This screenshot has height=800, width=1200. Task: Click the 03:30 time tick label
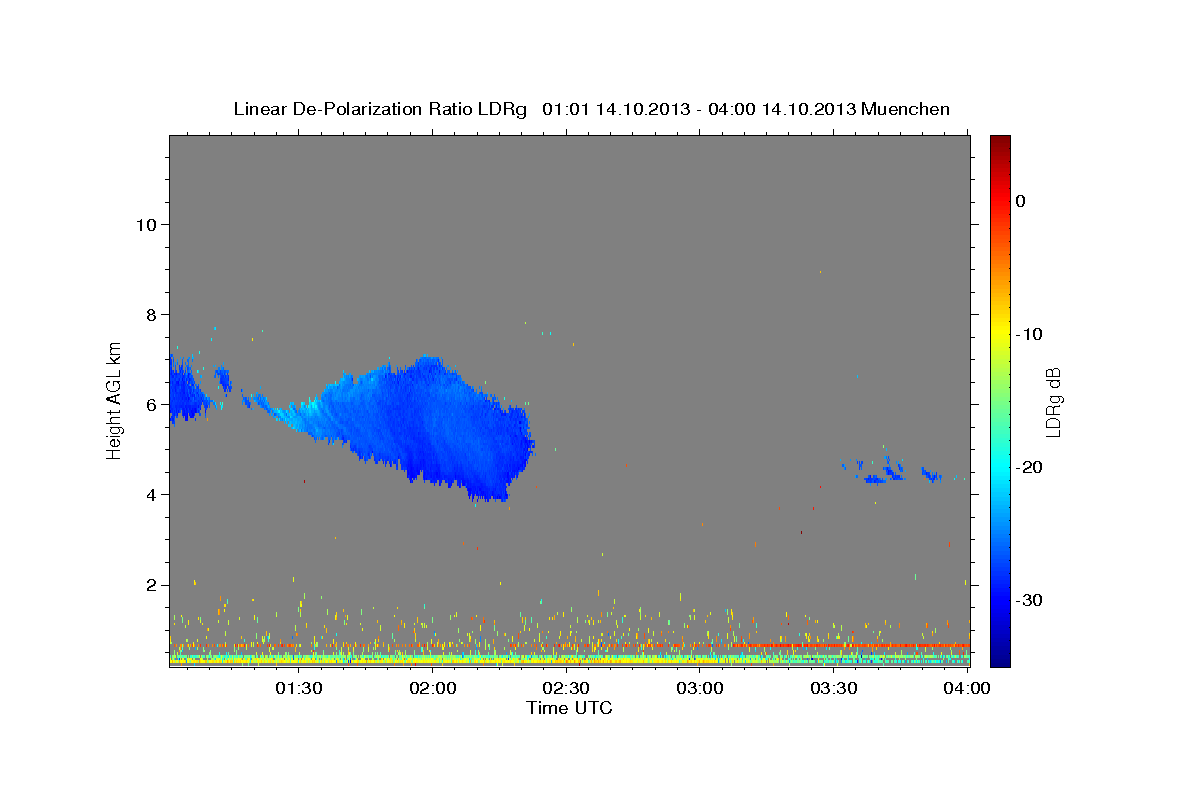click(x=834, y=688)
